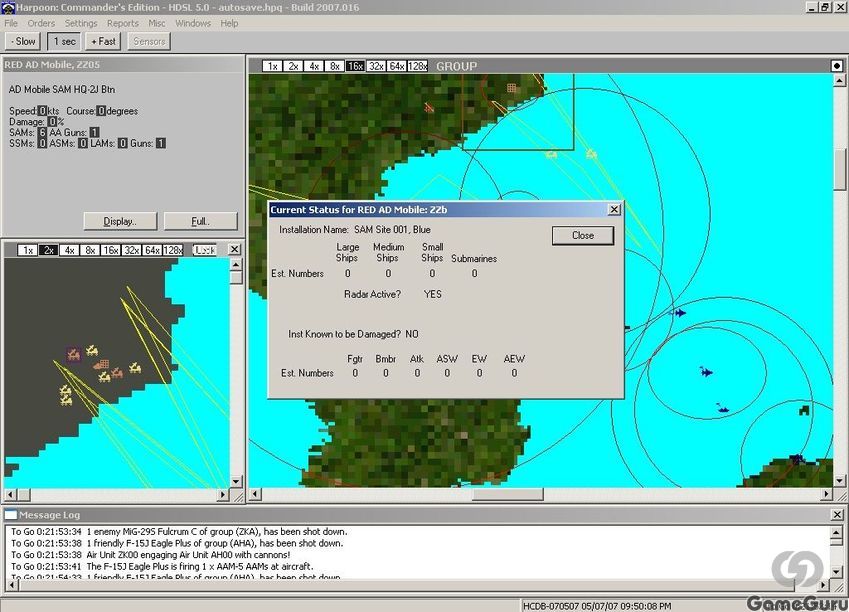The height and width of the screenshot is (612, 849).
Task: Set main map zoom to 2x
Action: pos(293,66)
